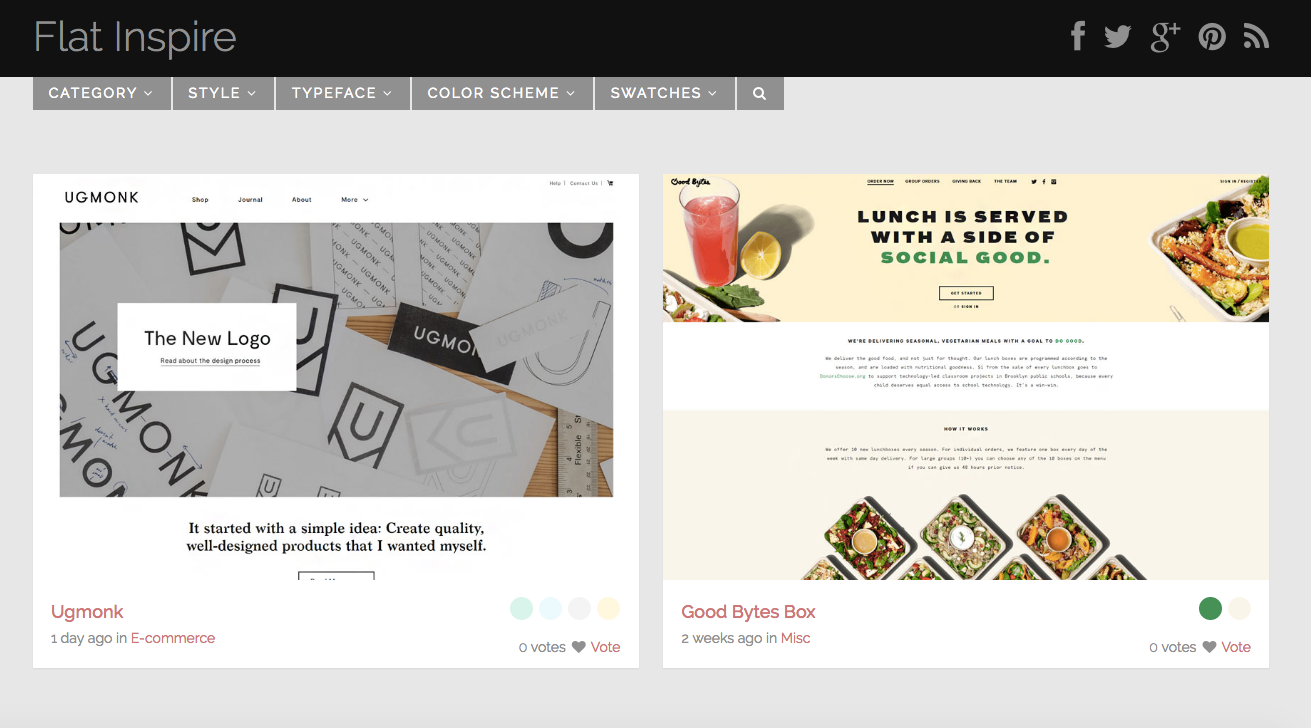The image size is (1311, 728).
Task: Select the mint green swatch on Ugmonk
Action: point(521,609)
